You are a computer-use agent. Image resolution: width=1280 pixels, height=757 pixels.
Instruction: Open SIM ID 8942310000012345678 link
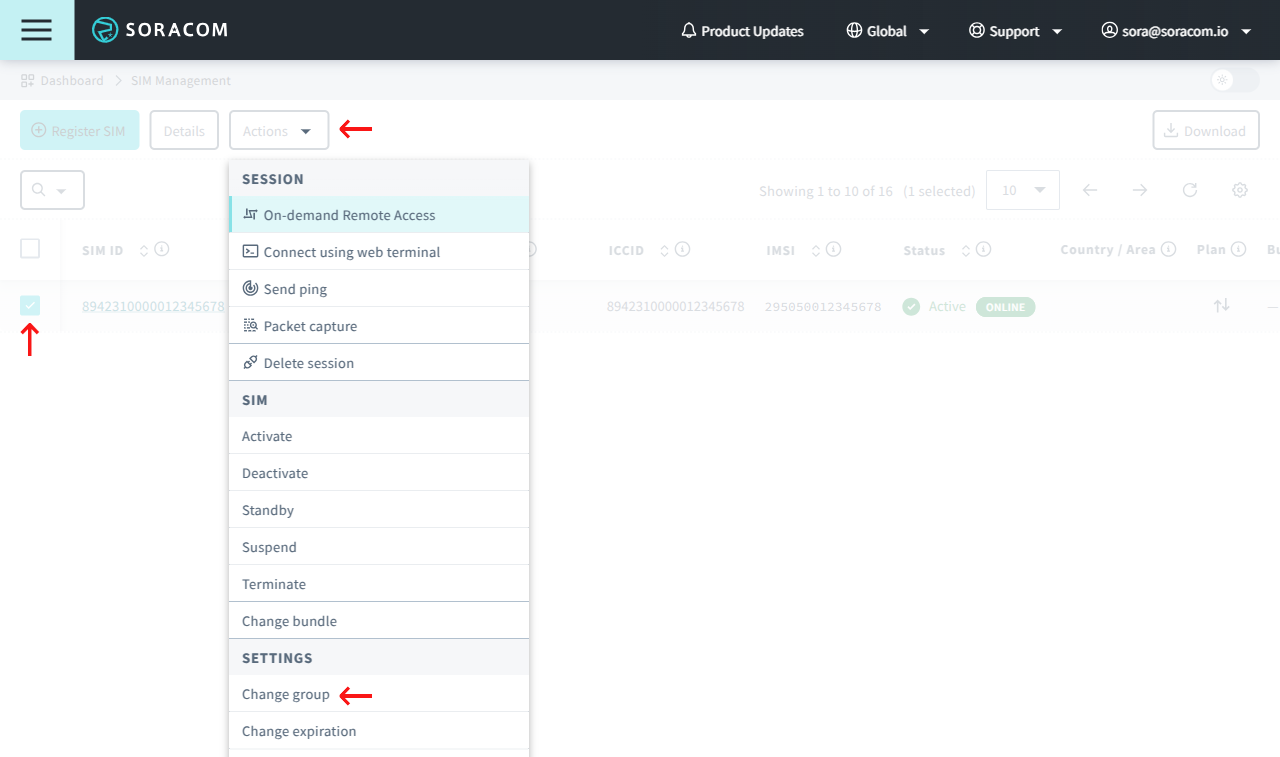pyautogui.click(x=153, y=306)
